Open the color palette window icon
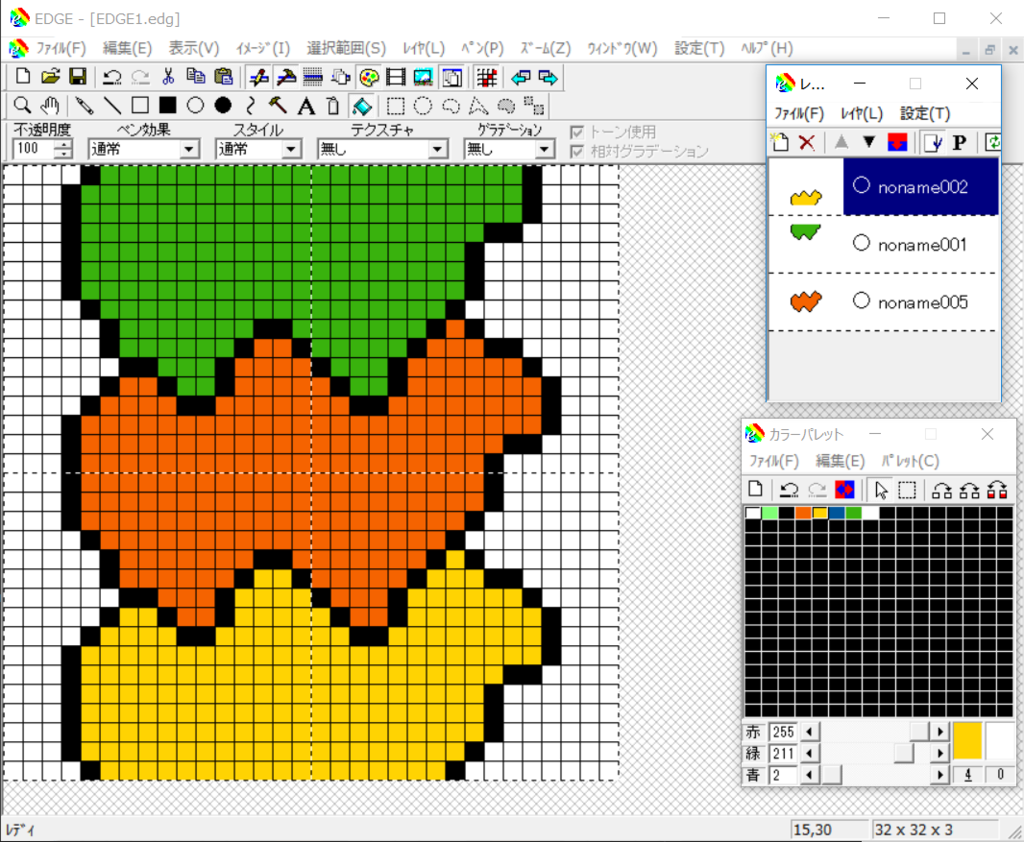 coord(369,78)
